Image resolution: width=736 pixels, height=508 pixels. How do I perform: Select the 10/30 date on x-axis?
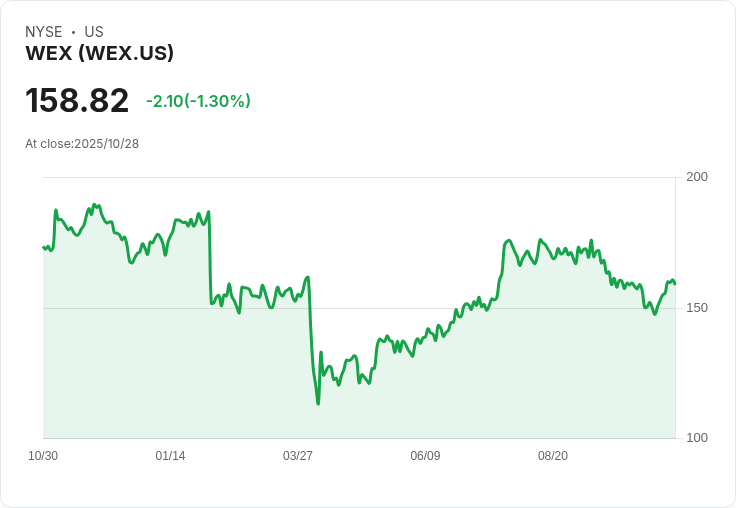click(43, 456)
